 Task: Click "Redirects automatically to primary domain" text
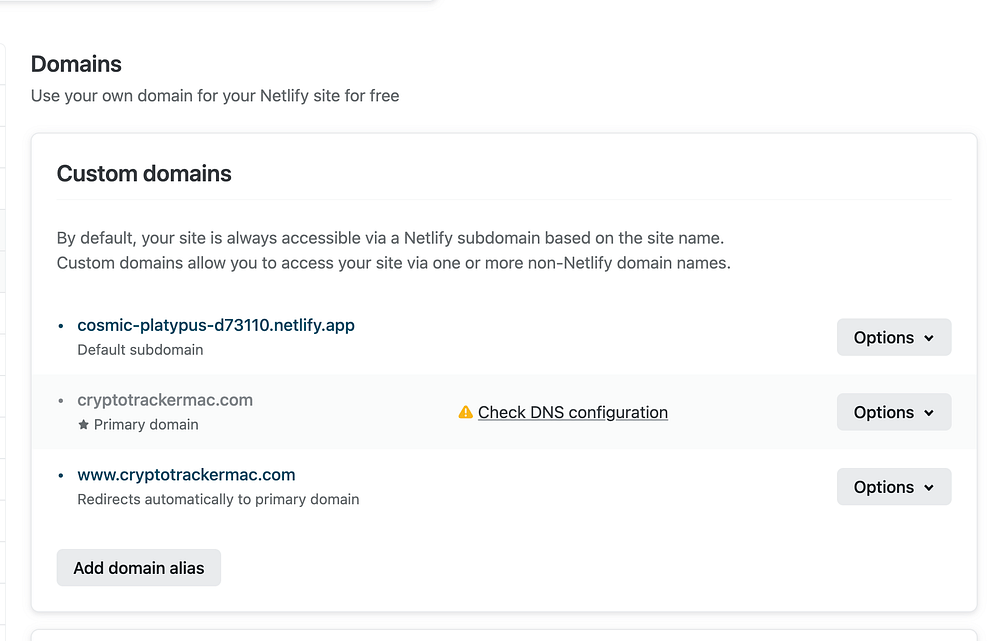(x=218, y=499)
